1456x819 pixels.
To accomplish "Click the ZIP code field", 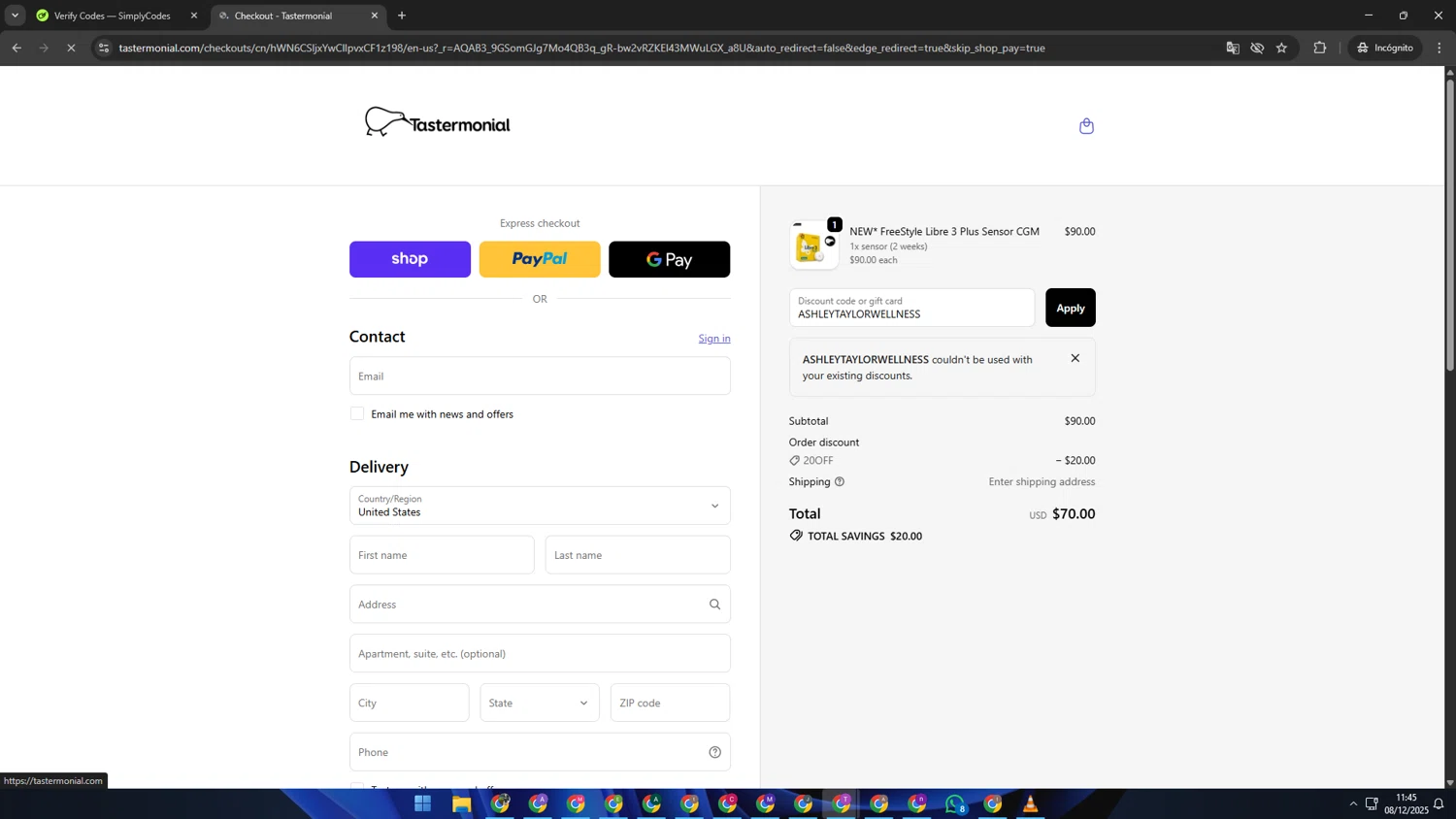I will (x=670, y=703).
